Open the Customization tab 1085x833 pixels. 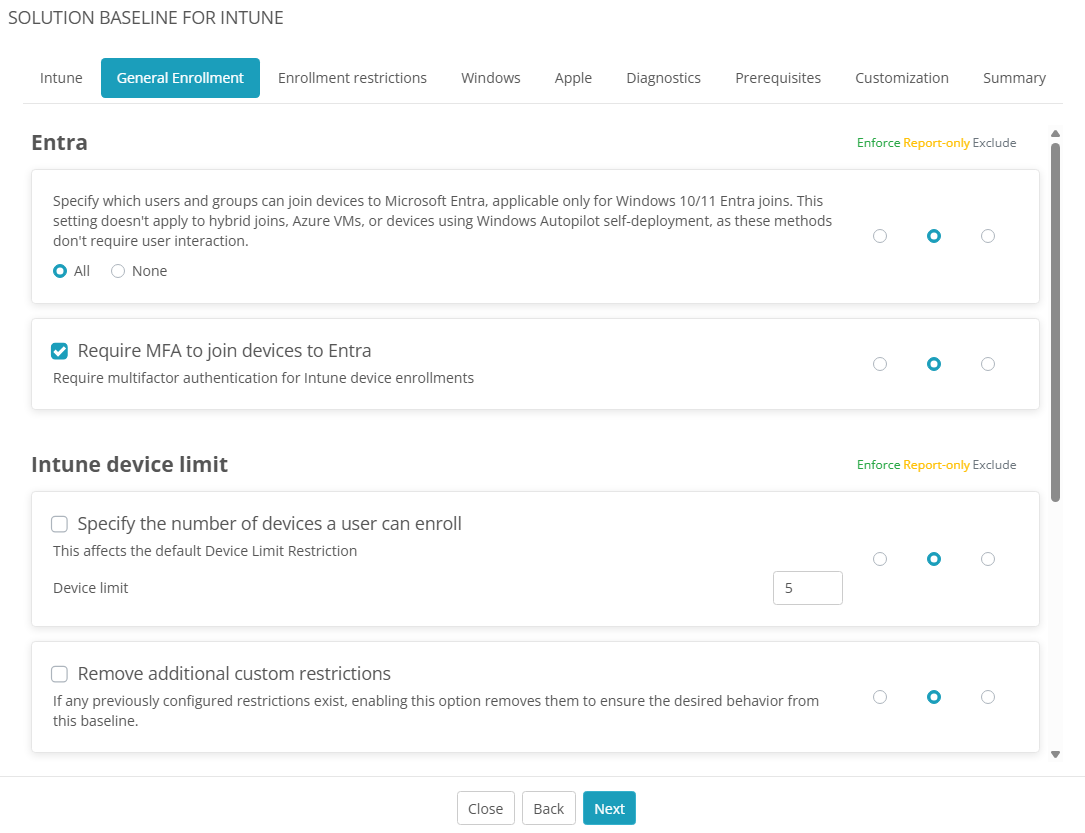coord(902,78)
